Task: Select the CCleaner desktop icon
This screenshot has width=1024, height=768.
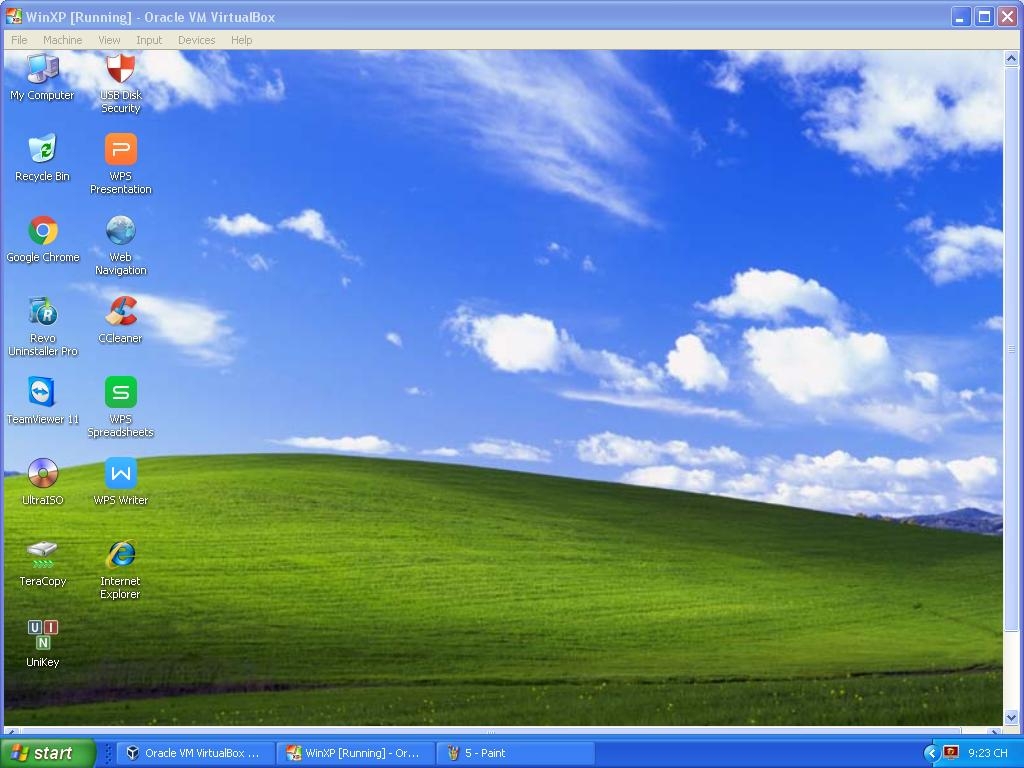Action: (120, 312)
